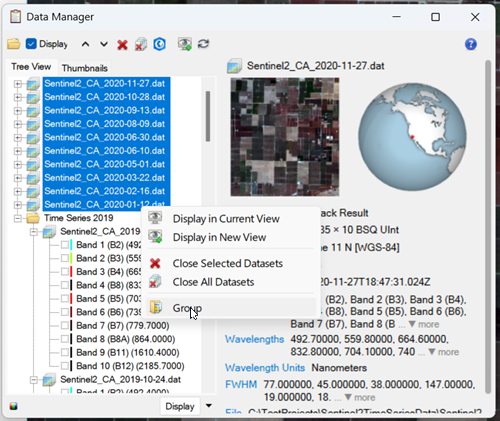
Task: Click the RGB color icon at bottom left
Action: 14,406
